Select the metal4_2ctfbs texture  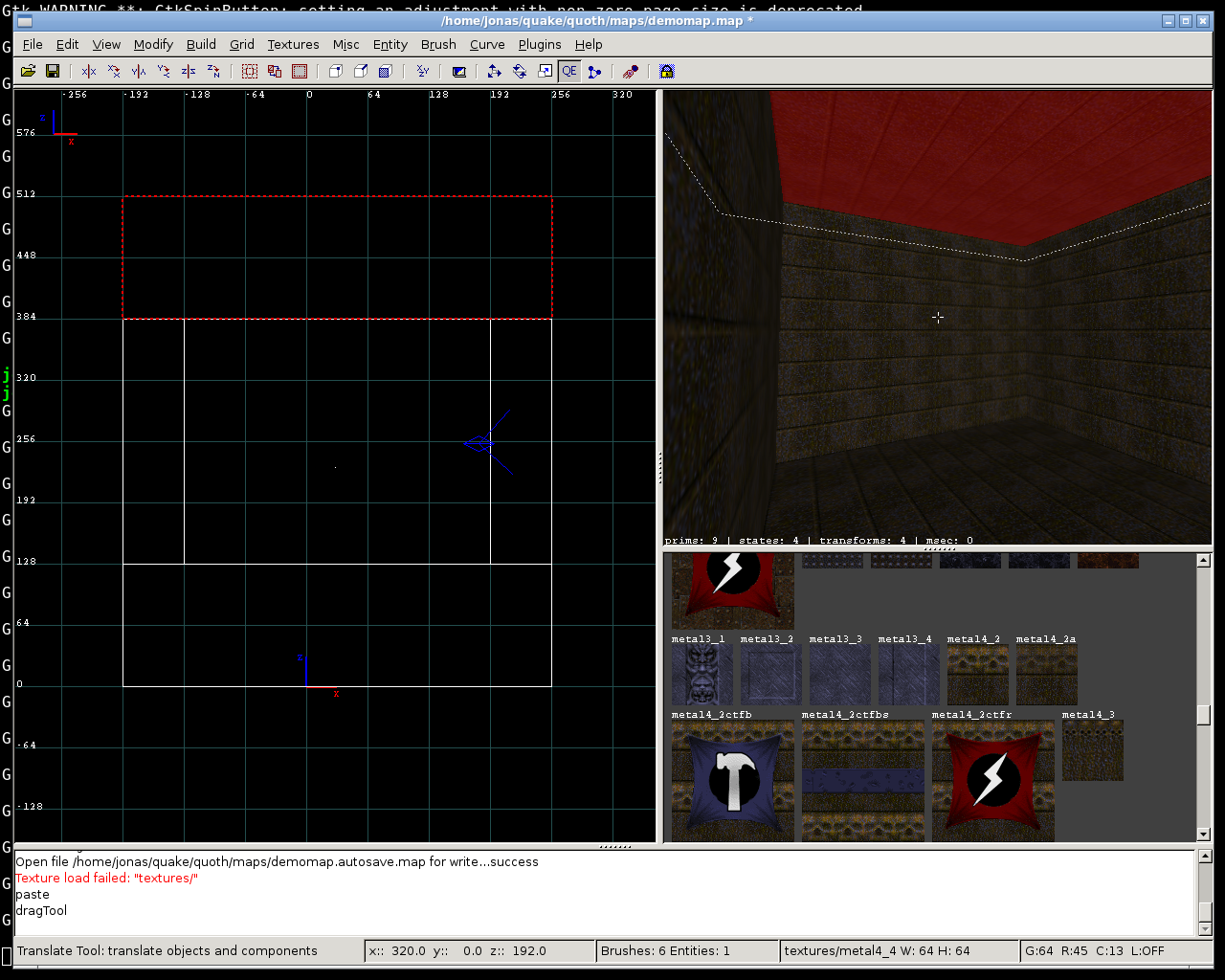tap(863, 781)
